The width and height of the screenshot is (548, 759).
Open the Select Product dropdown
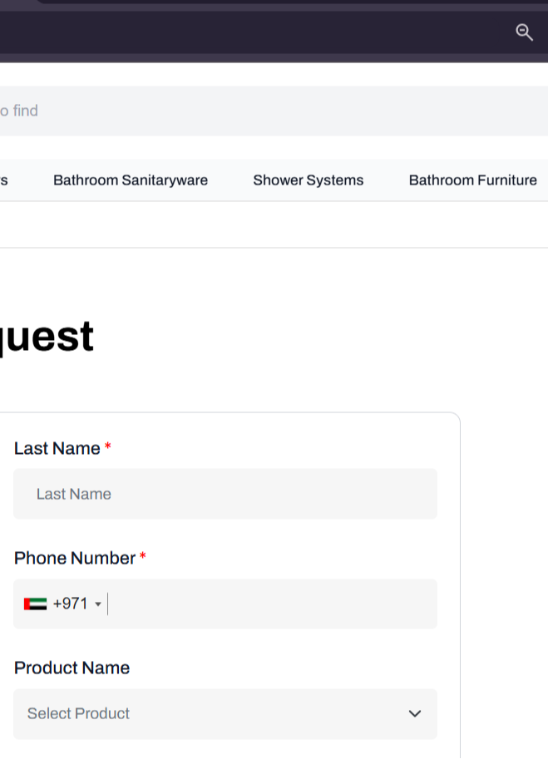click(x=225, y=713)
